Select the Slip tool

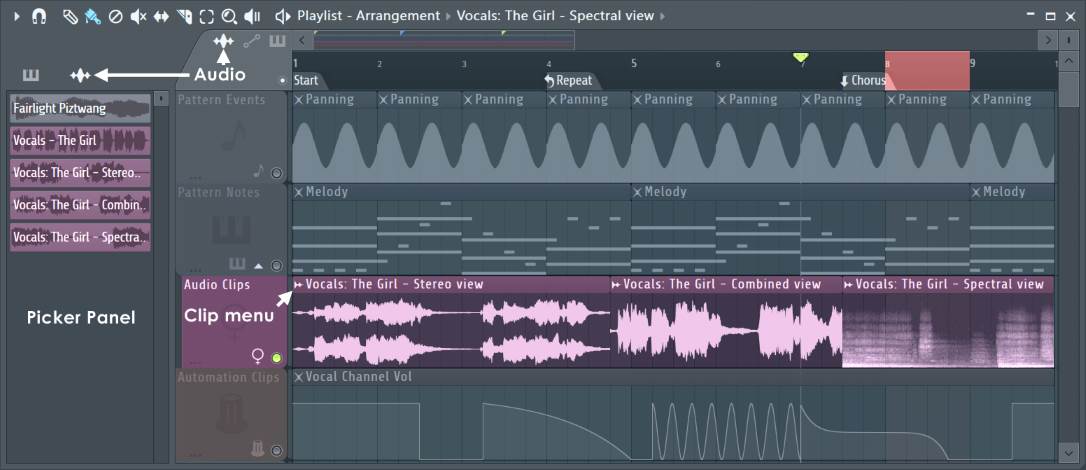[x=161, y=16]
